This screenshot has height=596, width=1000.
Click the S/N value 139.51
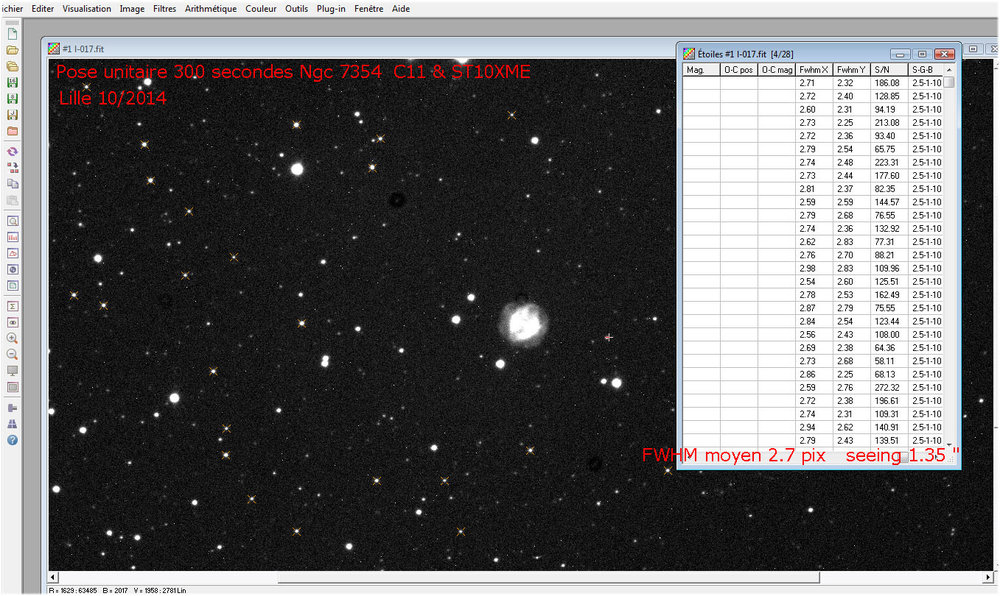pos(887,440)
